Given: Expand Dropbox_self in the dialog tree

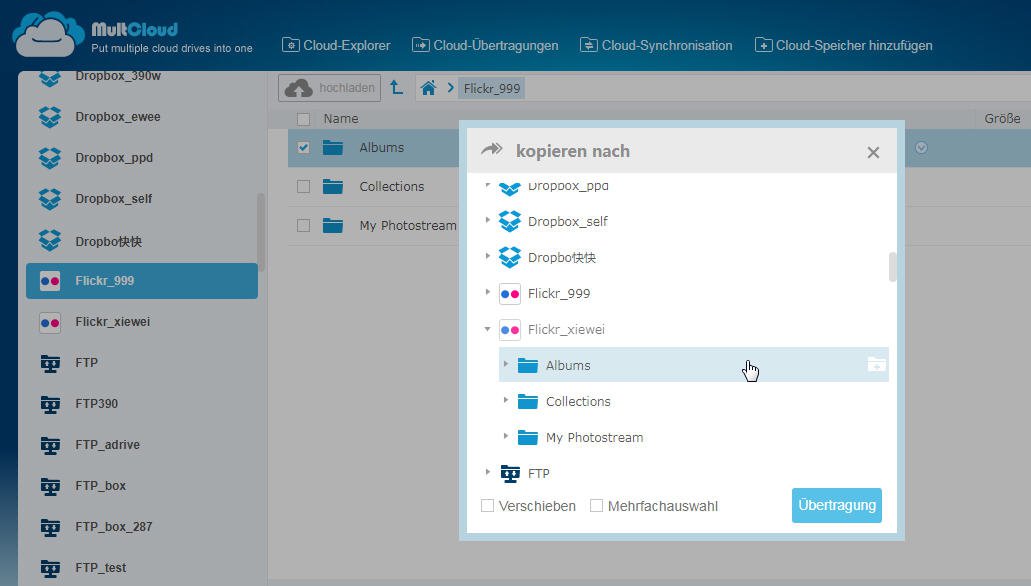Looking at the screenshot, I should click(x=487, y=220).
